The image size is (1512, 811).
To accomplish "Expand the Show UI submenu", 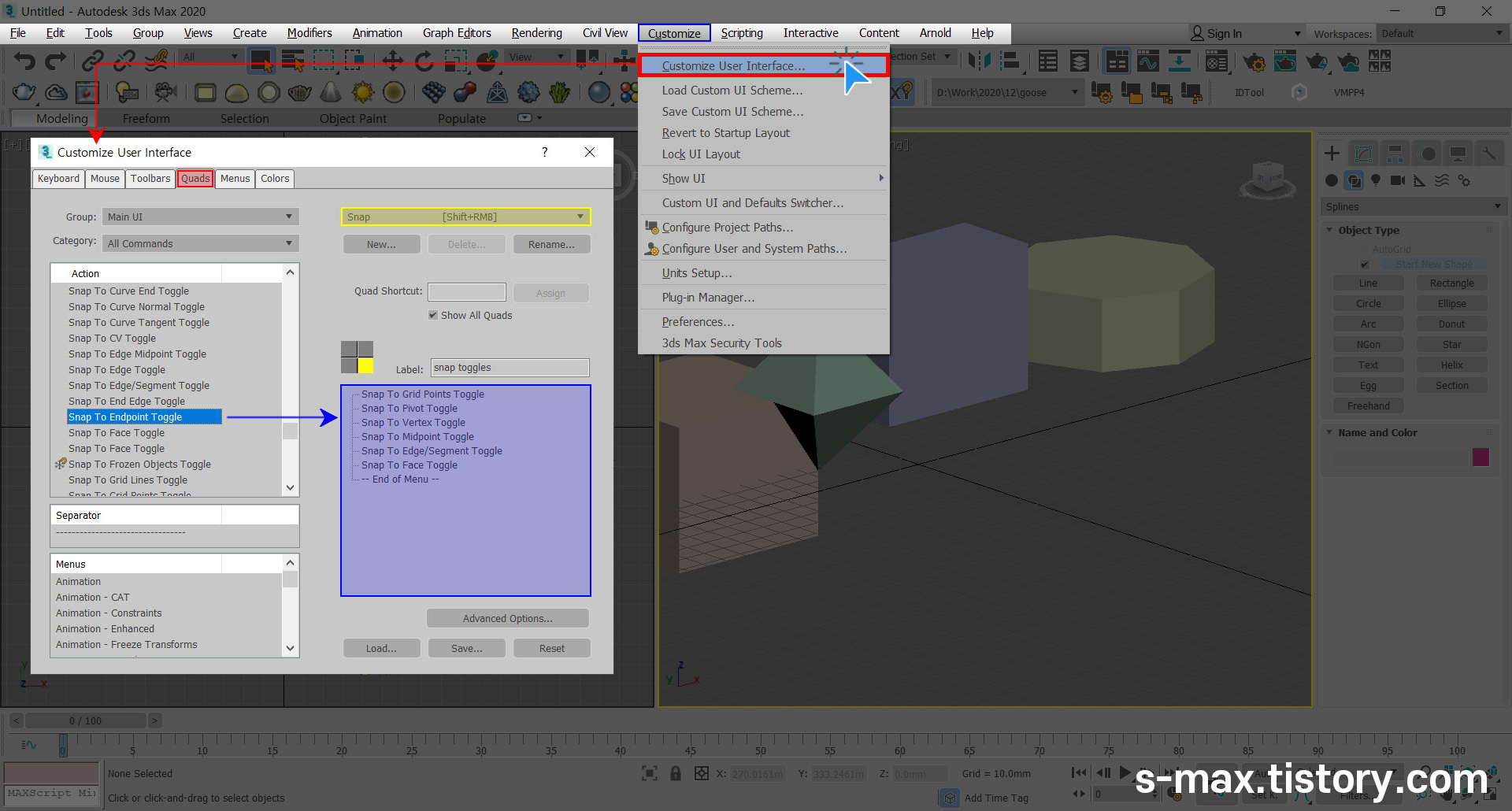I will [x=764, y=179].
